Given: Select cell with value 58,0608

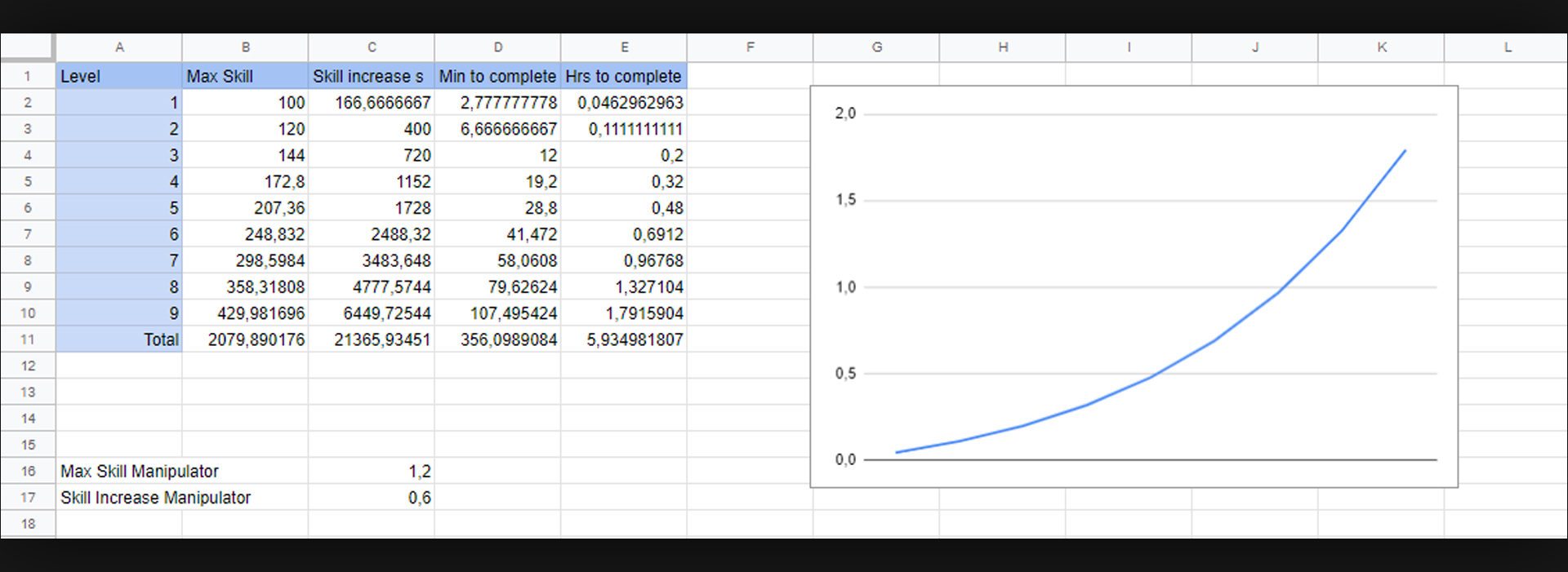Looking at the screenshot, I should 497,260.
